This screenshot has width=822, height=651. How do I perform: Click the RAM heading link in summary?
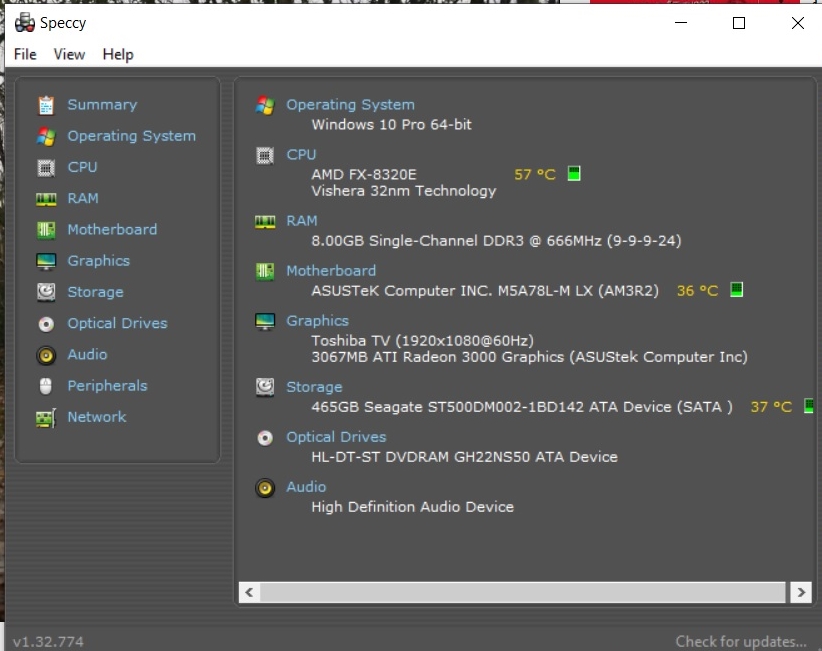302,221
